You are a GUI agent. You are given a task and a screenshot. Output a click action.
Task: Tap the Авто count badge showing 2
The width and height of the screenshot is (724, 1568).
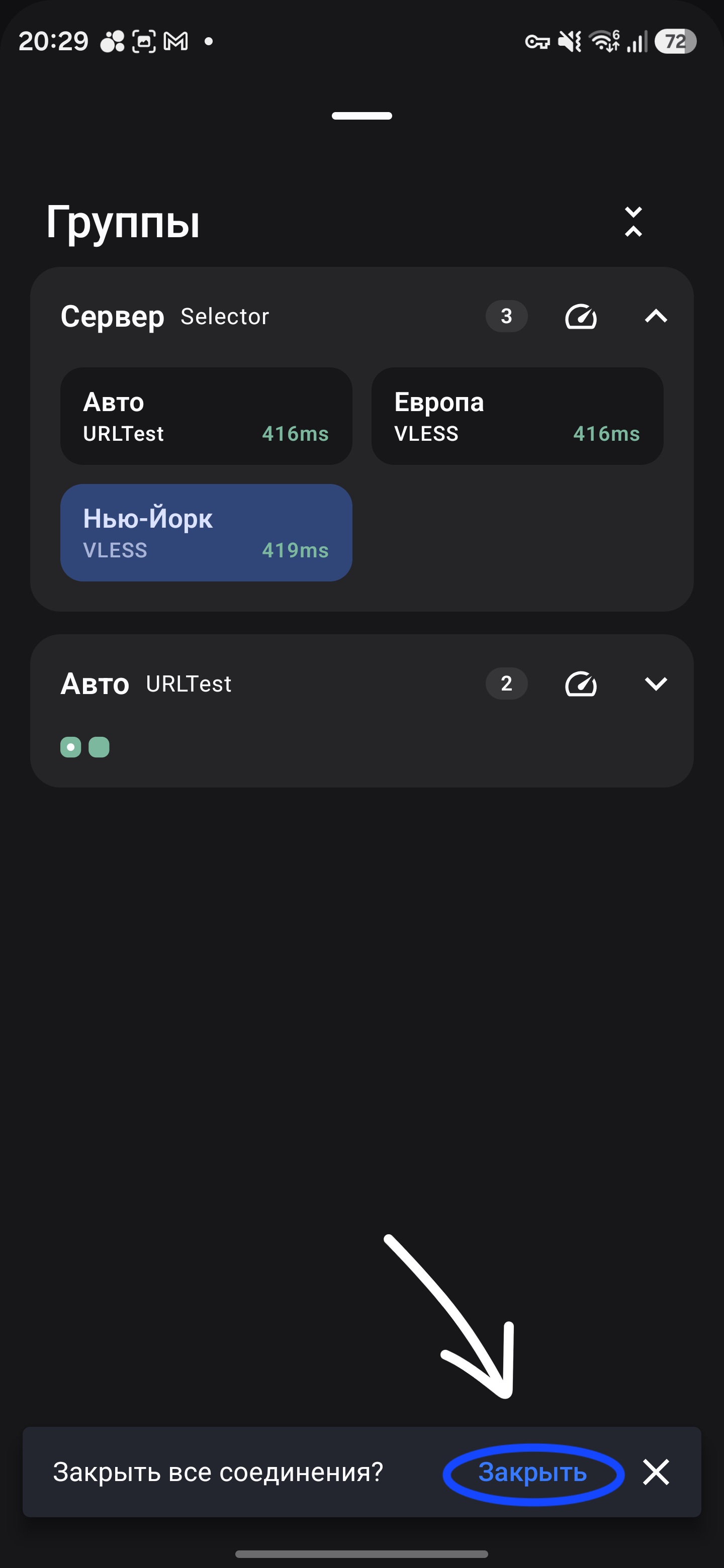click(x=507, y=683)
